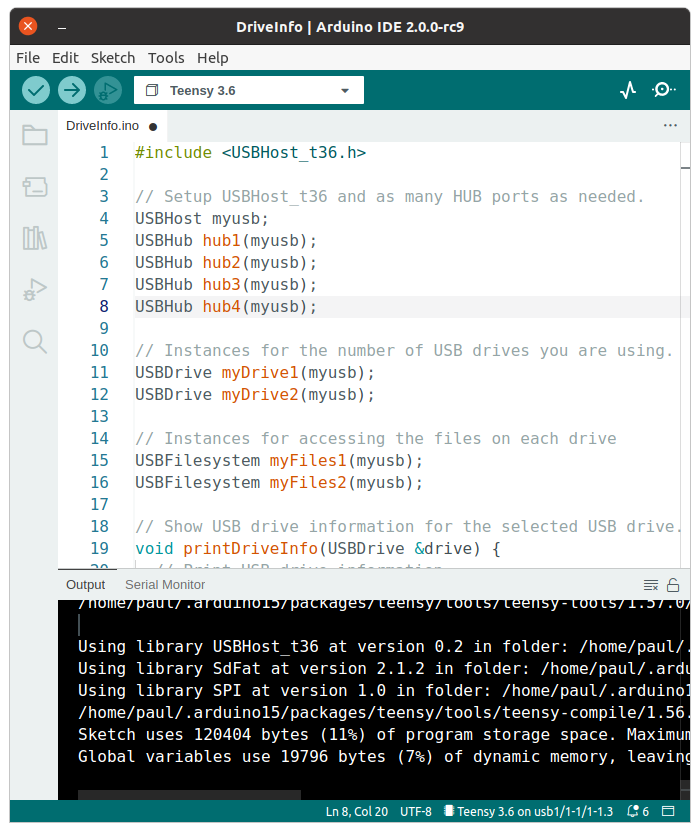Place cursor on hub2(myusb) line
Image resolution: width=700 pixels, height=832 pixels.
[x=226, y=263]
